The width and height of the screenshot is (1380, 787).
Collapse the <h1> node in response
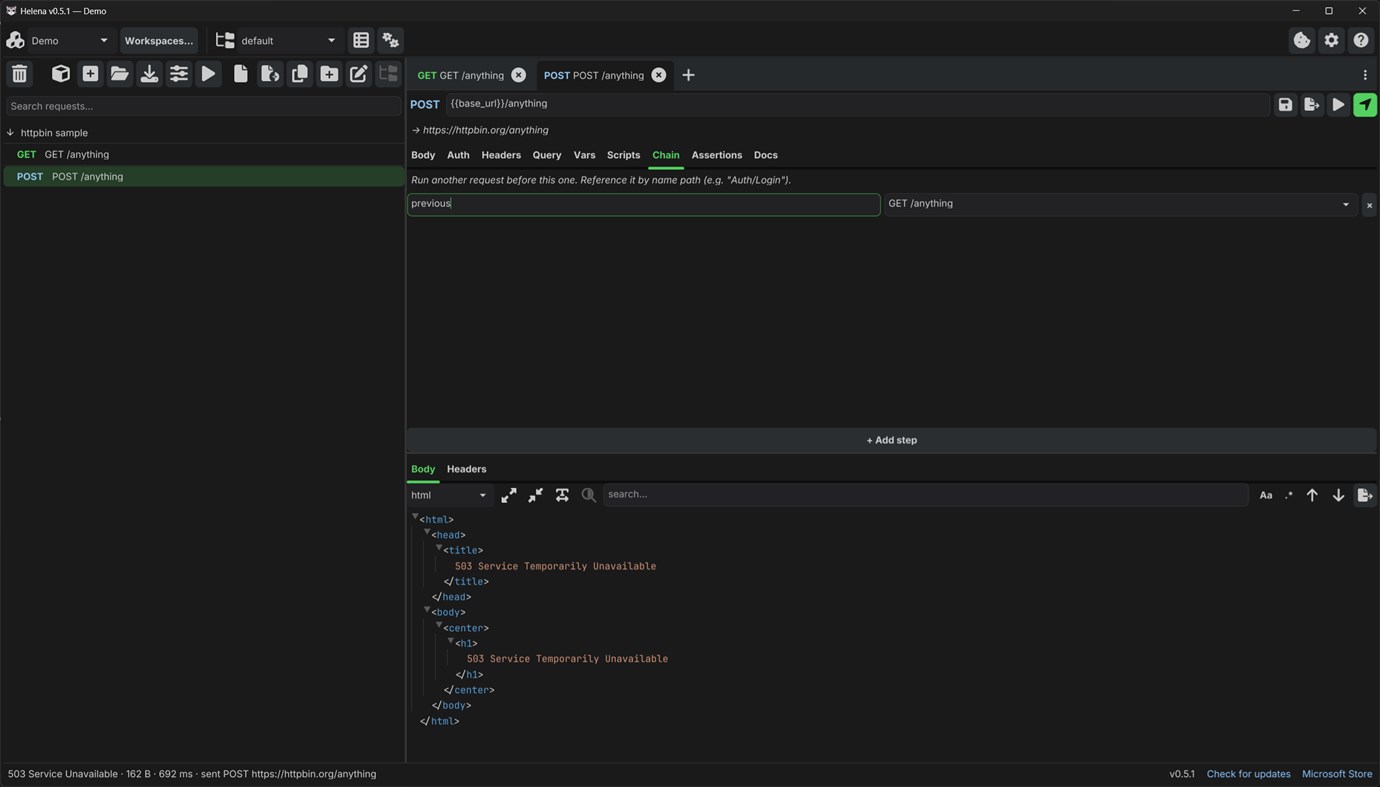451,641
